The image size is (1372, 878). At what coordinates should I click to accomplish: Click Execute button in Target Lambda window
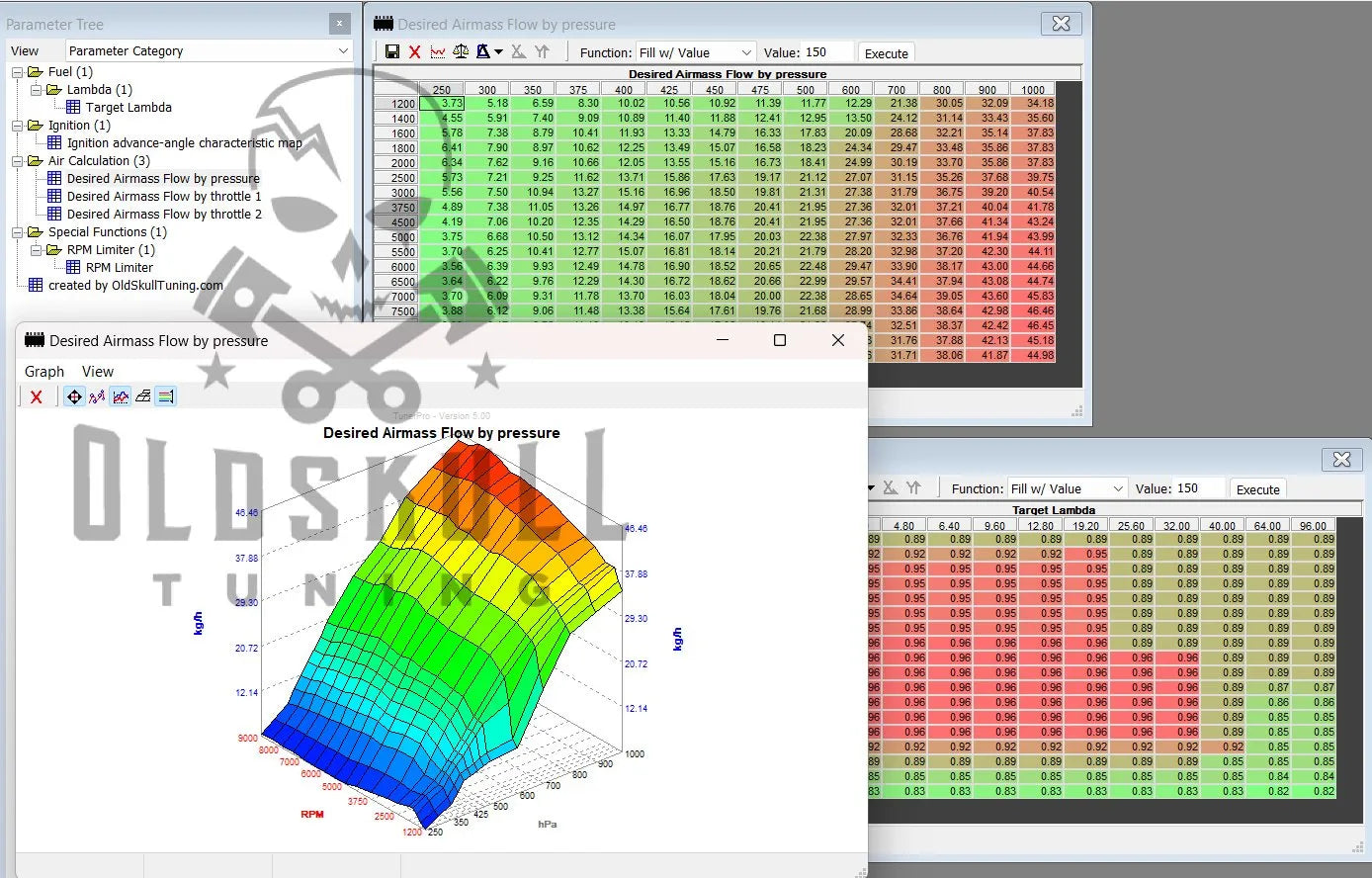(1257, 489)
